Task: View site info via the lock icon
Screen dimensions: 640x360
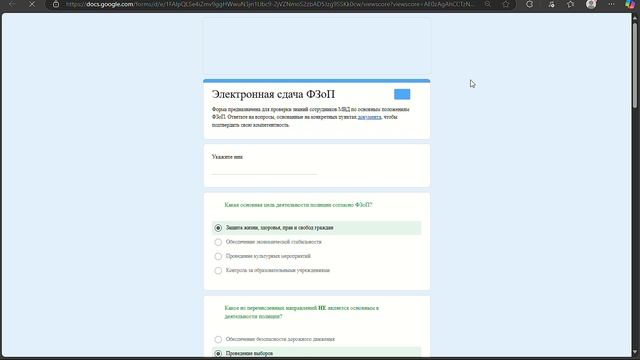Action: pos(56,4)
